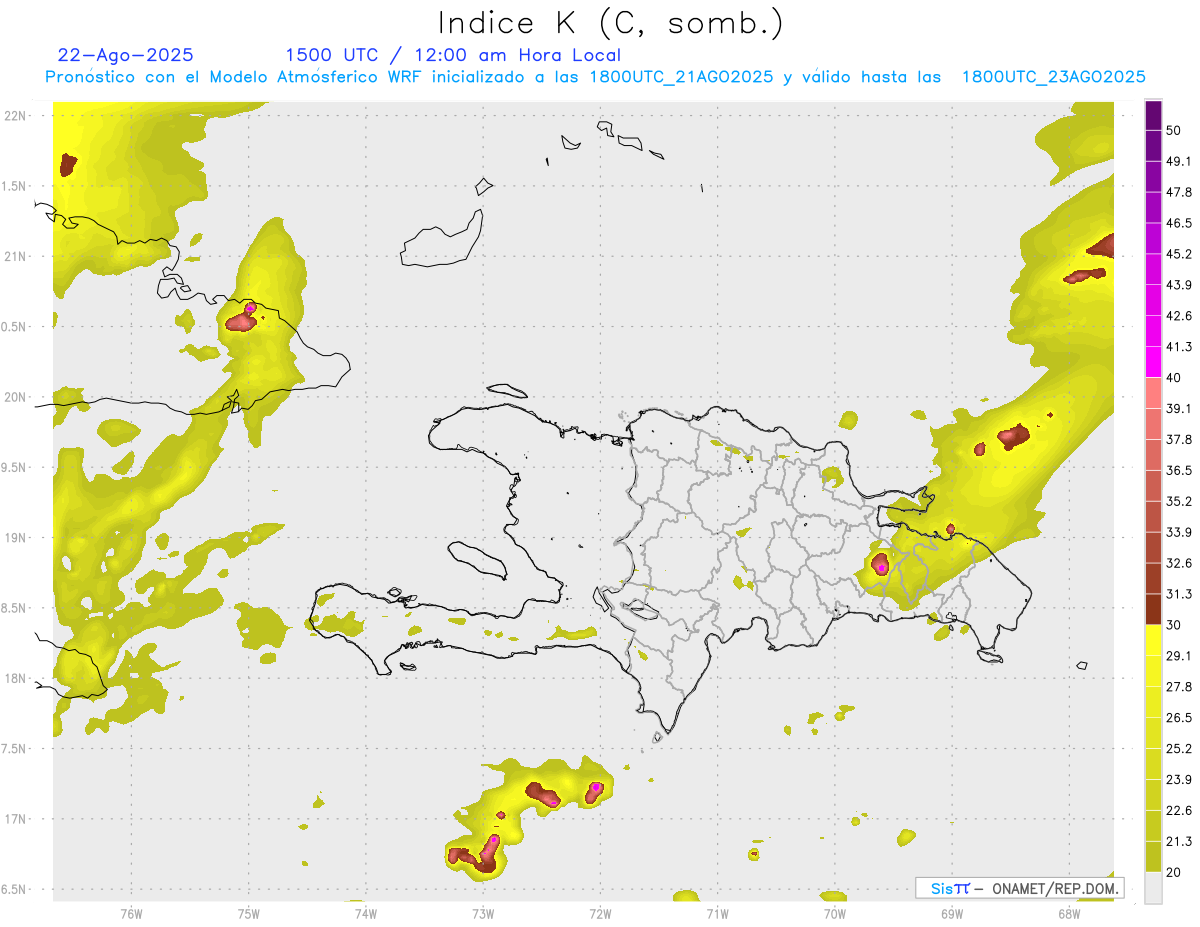Viewport: 1200px width, 927px height.
Task: Click the longitude axis label '68W'
Action: [1068, 914]
